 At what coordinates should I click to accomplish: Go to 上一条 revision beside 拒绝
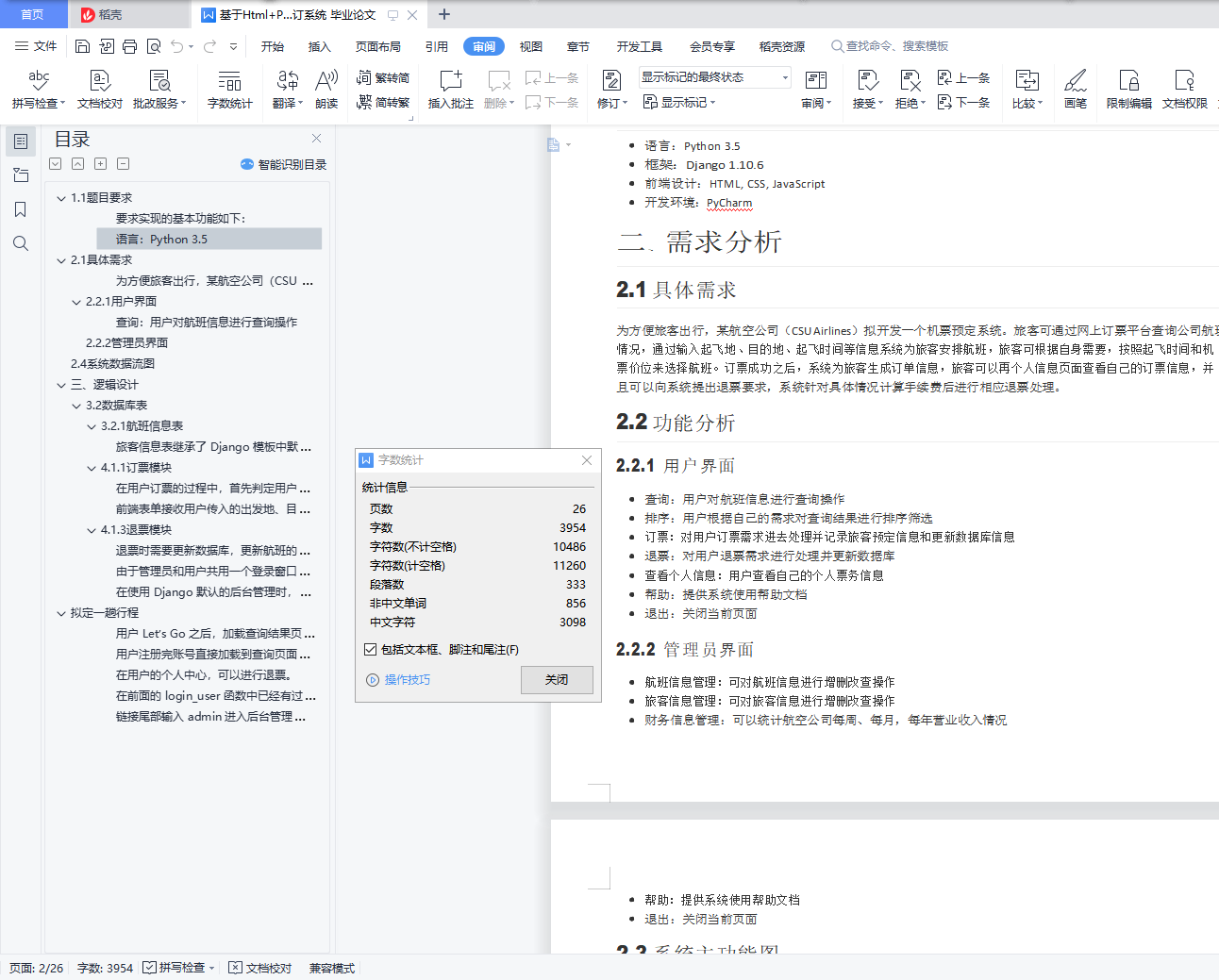963,77
